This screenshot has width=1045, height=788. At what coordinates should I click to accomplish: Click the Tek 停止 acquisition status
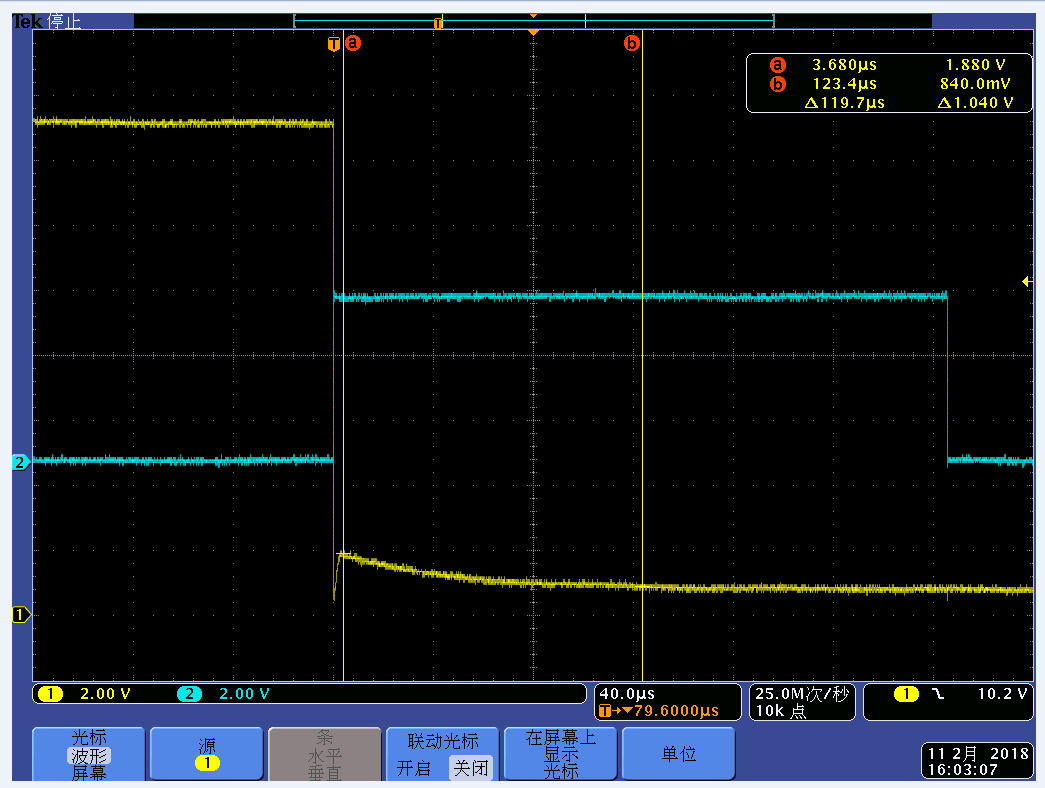(x=47, y=21)
